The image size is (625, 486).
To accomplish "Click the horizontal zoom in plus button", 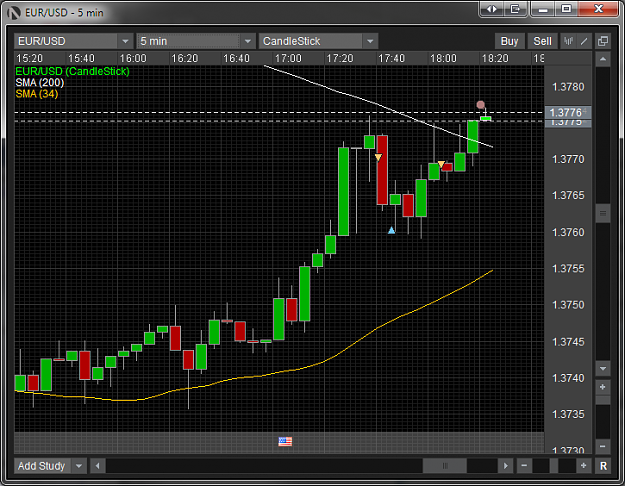I will pyautogui.click(x=584, y=466).
